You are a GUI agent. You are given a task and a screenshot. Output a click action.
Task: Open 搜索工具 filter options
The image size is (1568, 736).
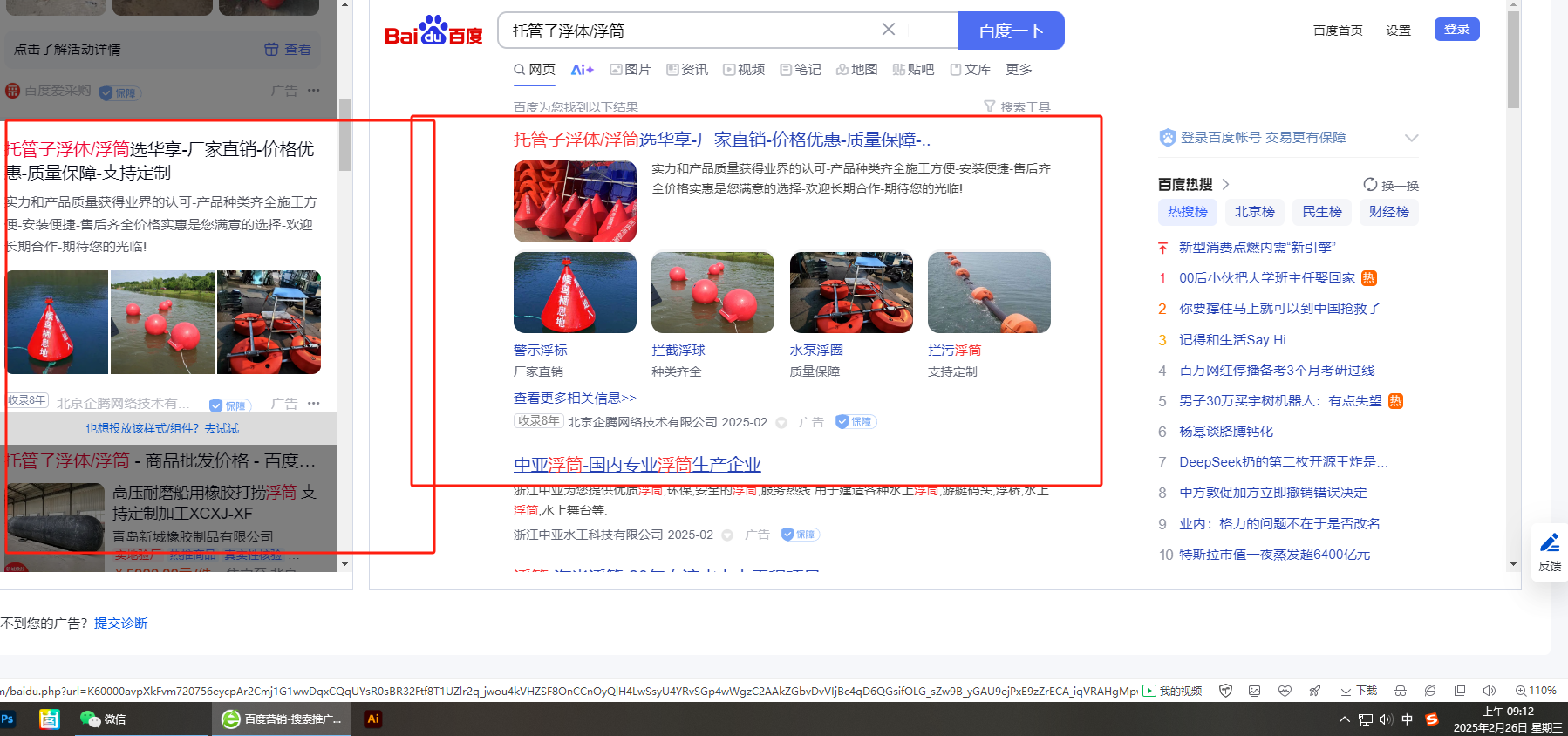click(x=1017, y=107)
